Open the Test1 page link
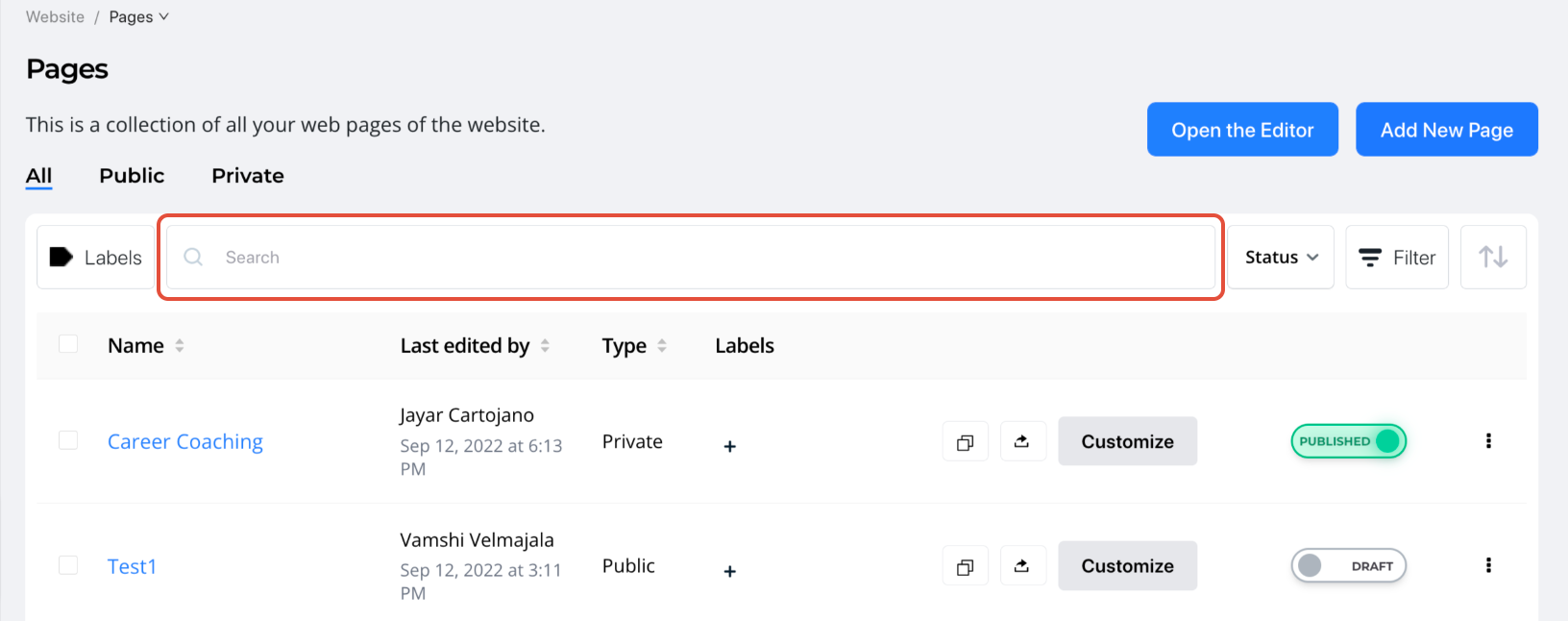This screenshot has height=621, width=1568. coord(132,566)
